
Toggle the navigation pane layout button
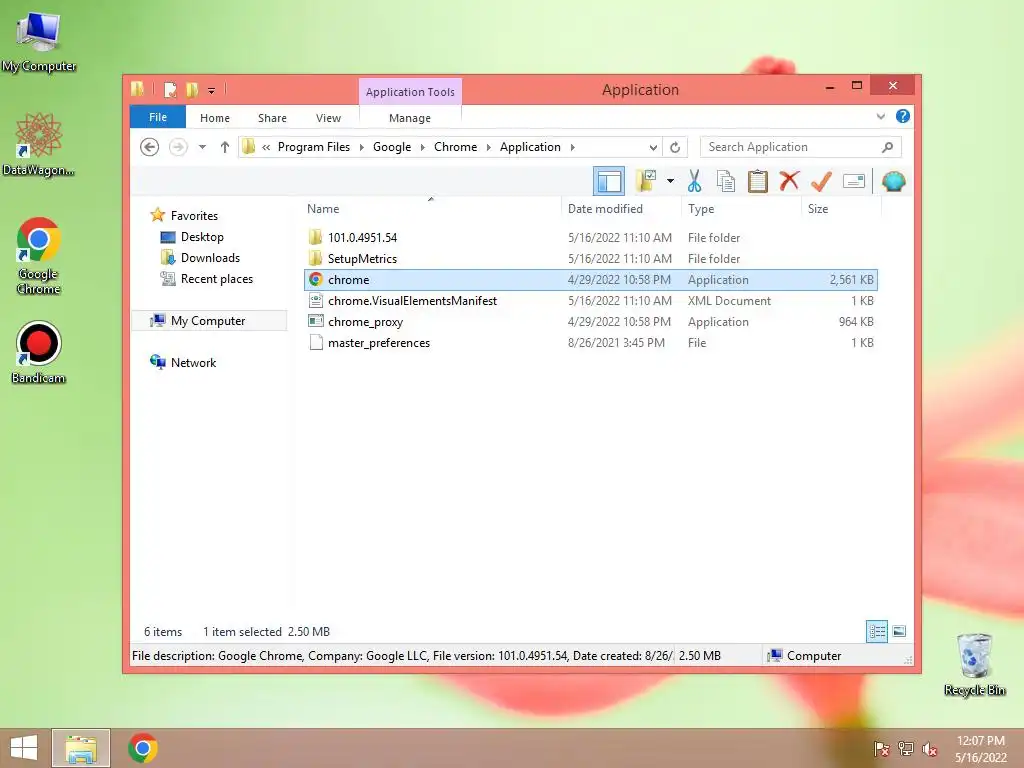(609, 181)
